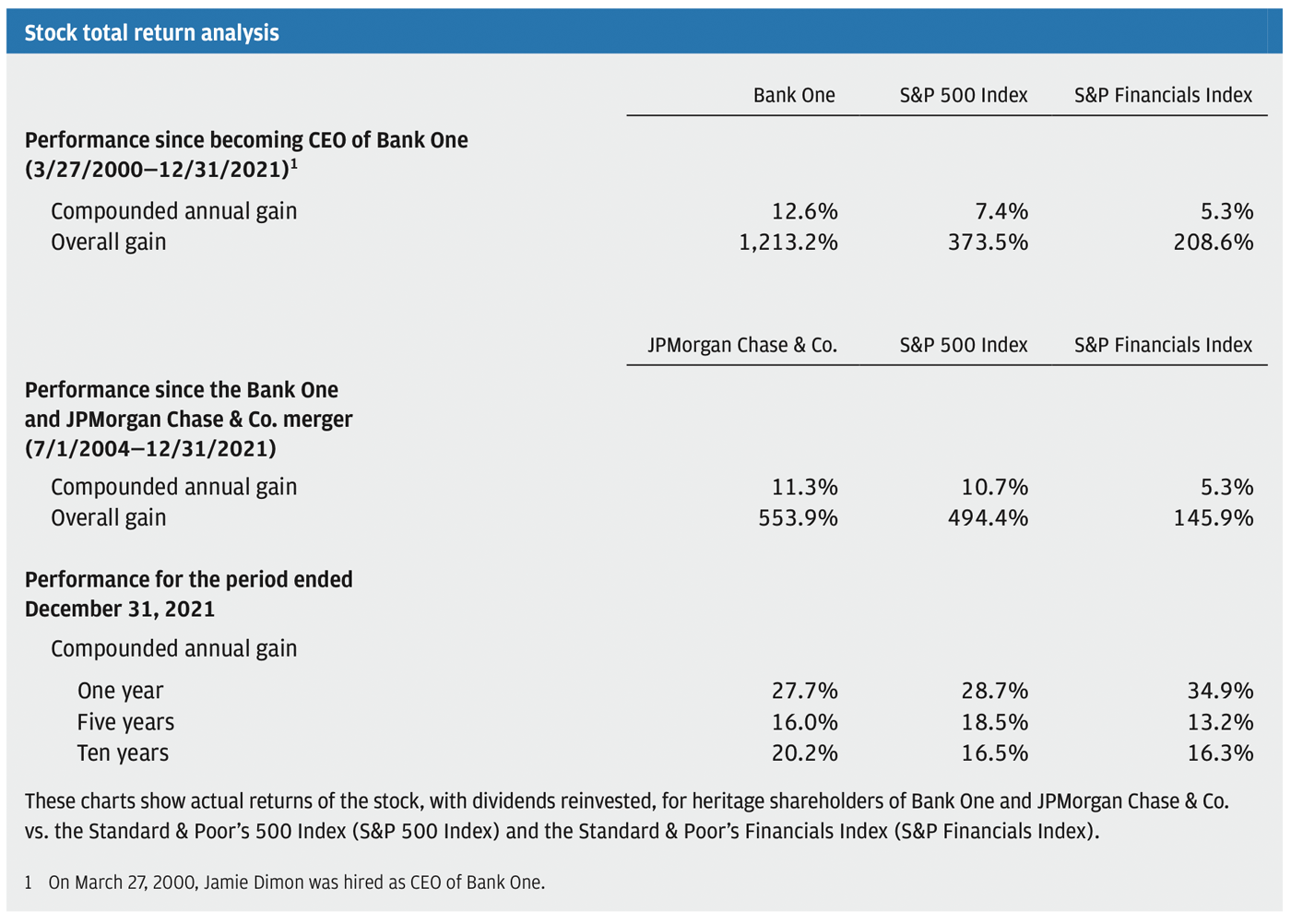The width and height of the screenshot is (1291, 924).
Task: Select the 373.5% S&P 500 overall gain
Action: [988, 243]
